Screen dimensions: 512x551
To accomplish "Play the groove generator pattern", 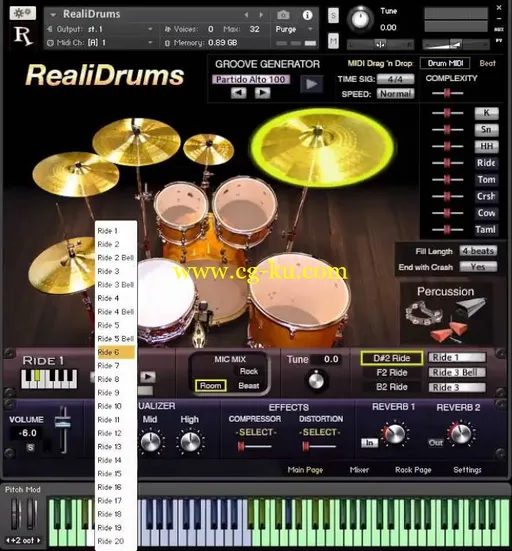I will 311,84.
